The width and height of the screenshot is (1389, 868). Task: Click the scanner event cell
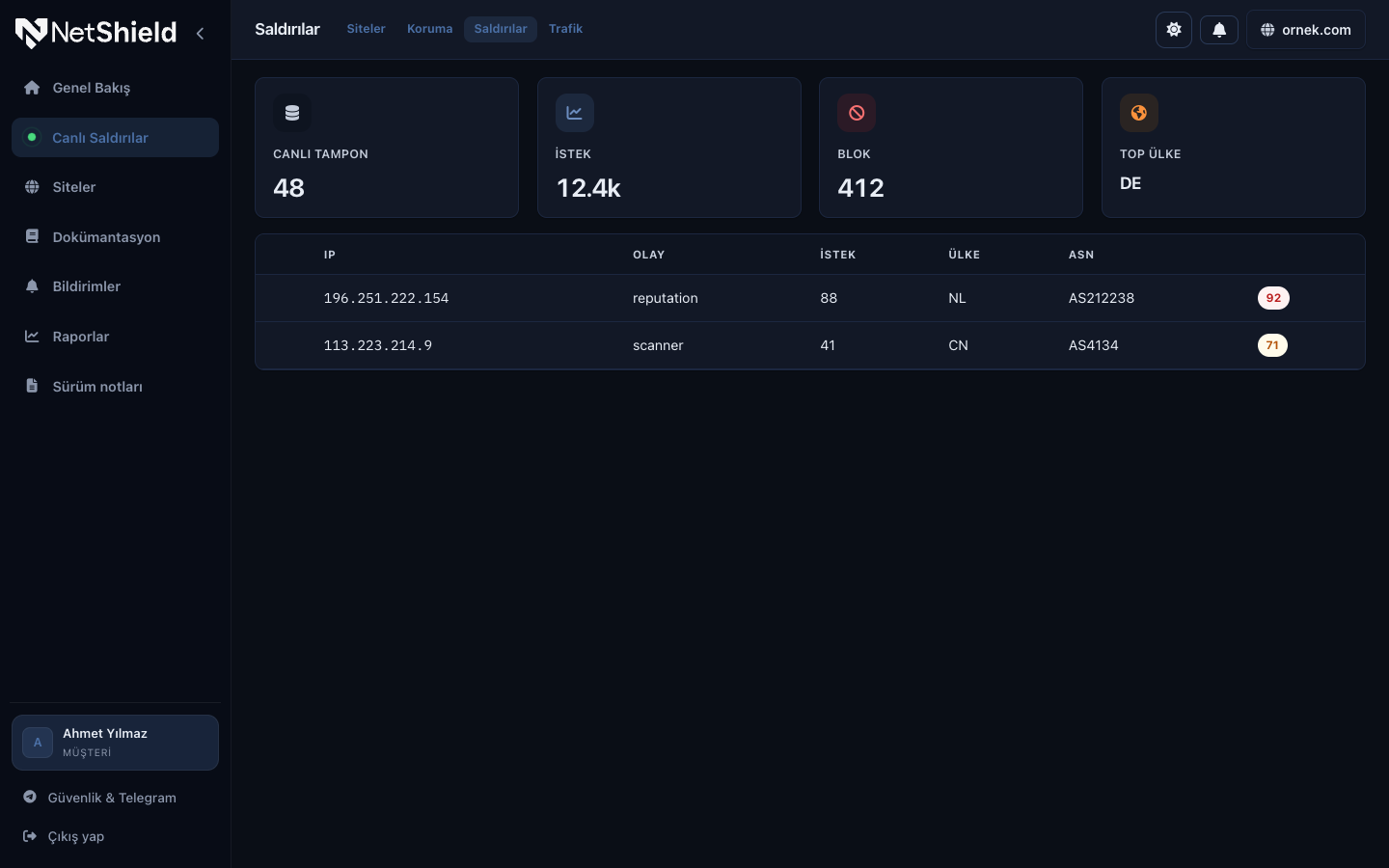(x=658, y=345)
